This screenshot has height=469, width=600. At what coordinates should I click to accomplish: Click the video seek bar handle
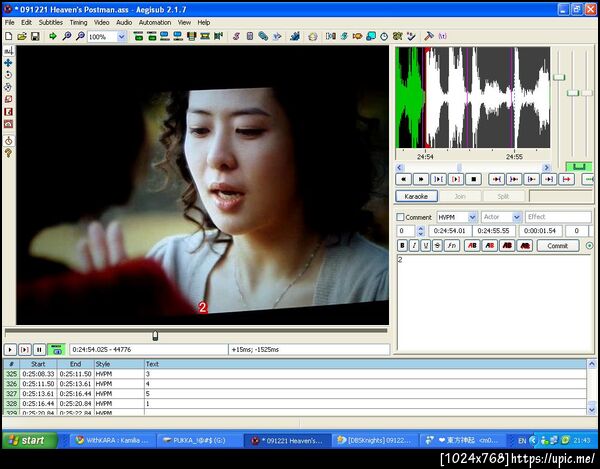155,336
